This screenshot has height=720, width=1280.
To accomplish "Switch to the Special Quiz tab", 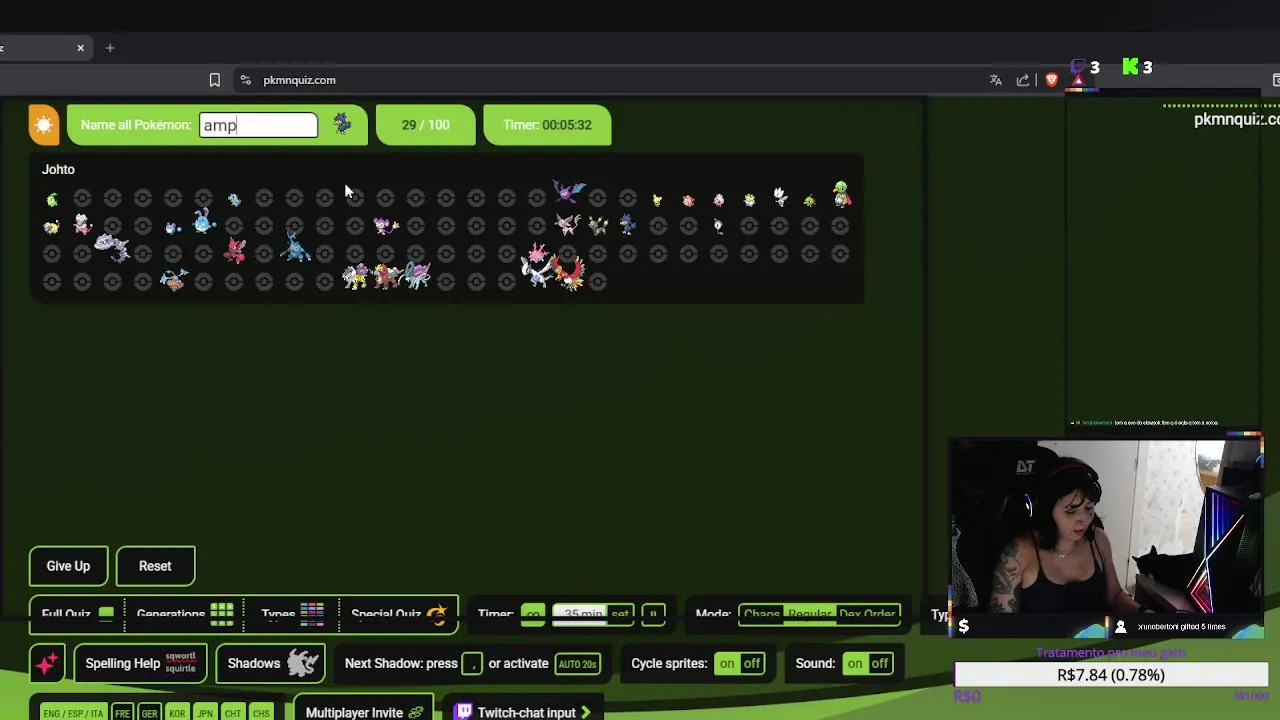I will tap(398, 614).
